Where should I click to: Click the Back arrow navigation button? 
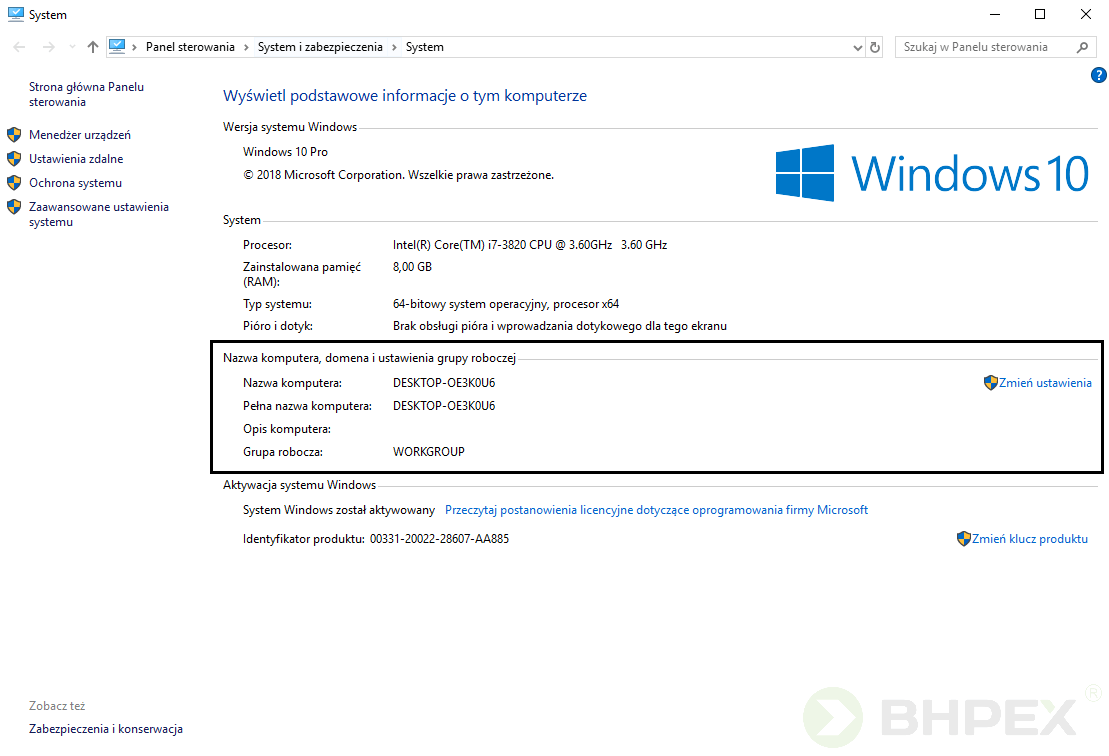click(19, 47)
